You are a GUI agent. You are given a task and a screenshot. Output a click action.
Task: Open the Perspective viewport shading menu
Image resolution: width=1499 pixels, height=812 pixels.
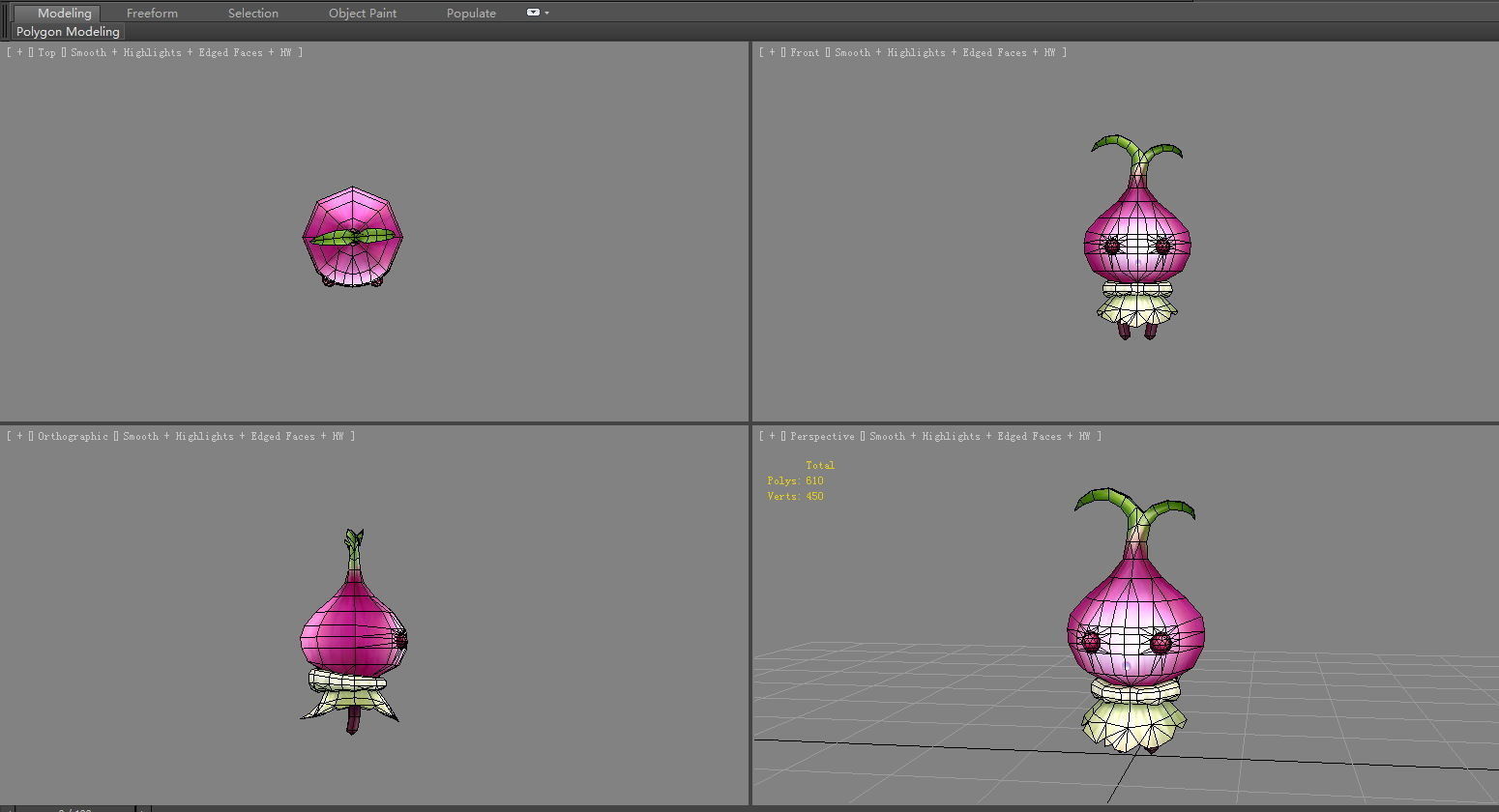coord(980,436)
